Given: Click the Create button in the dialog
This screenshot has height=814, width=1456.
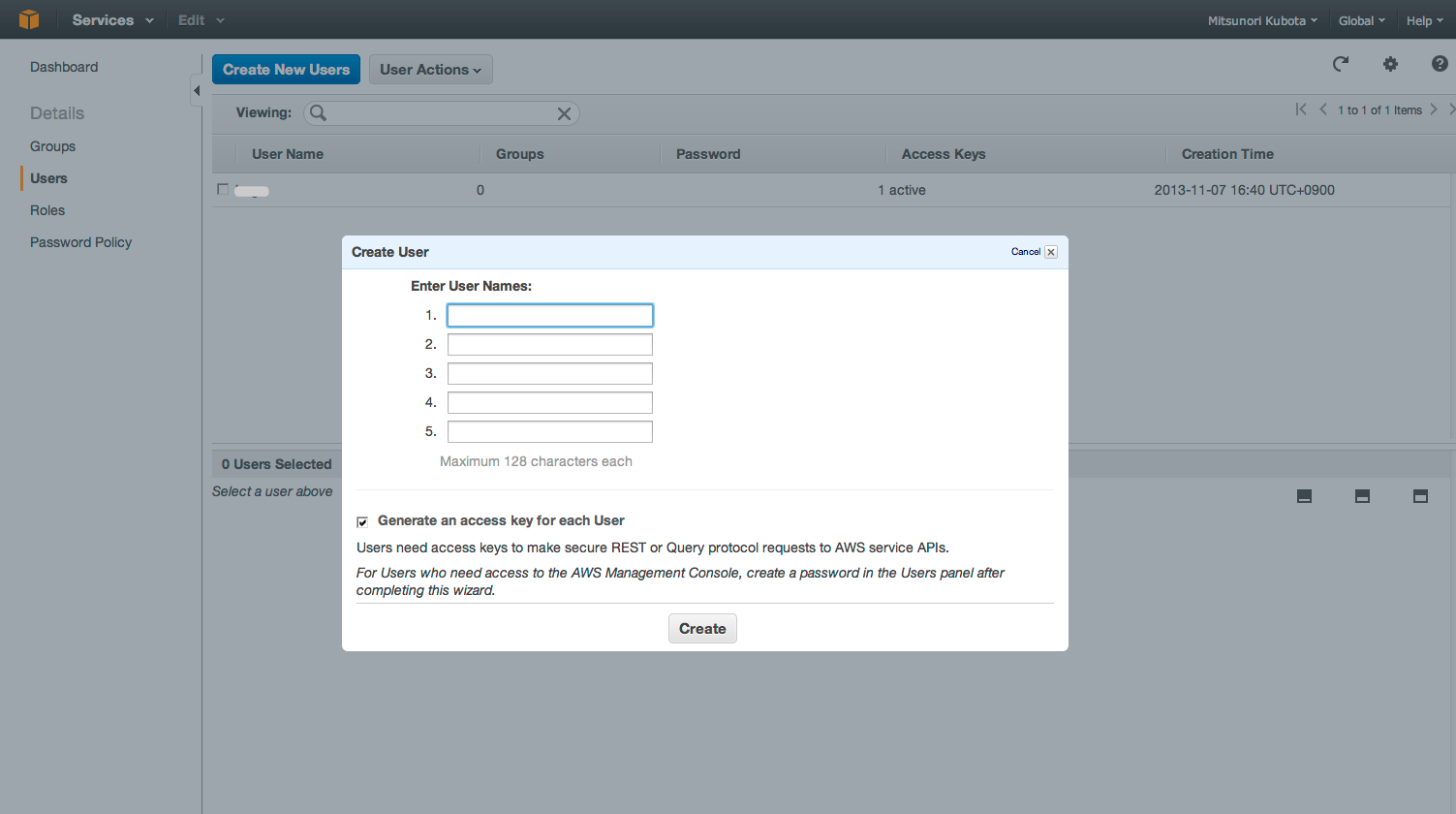Looking at the screenshot, I should 702,629.
